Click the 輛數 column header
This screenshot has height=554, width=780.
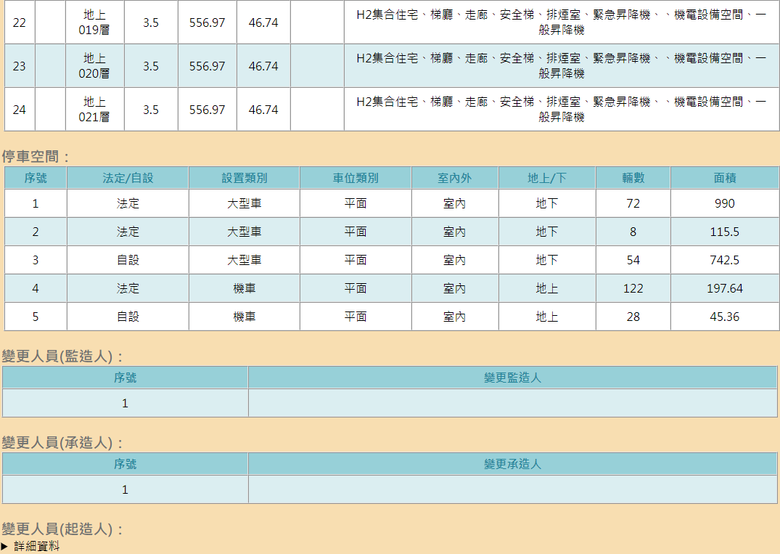coord(633,178)
